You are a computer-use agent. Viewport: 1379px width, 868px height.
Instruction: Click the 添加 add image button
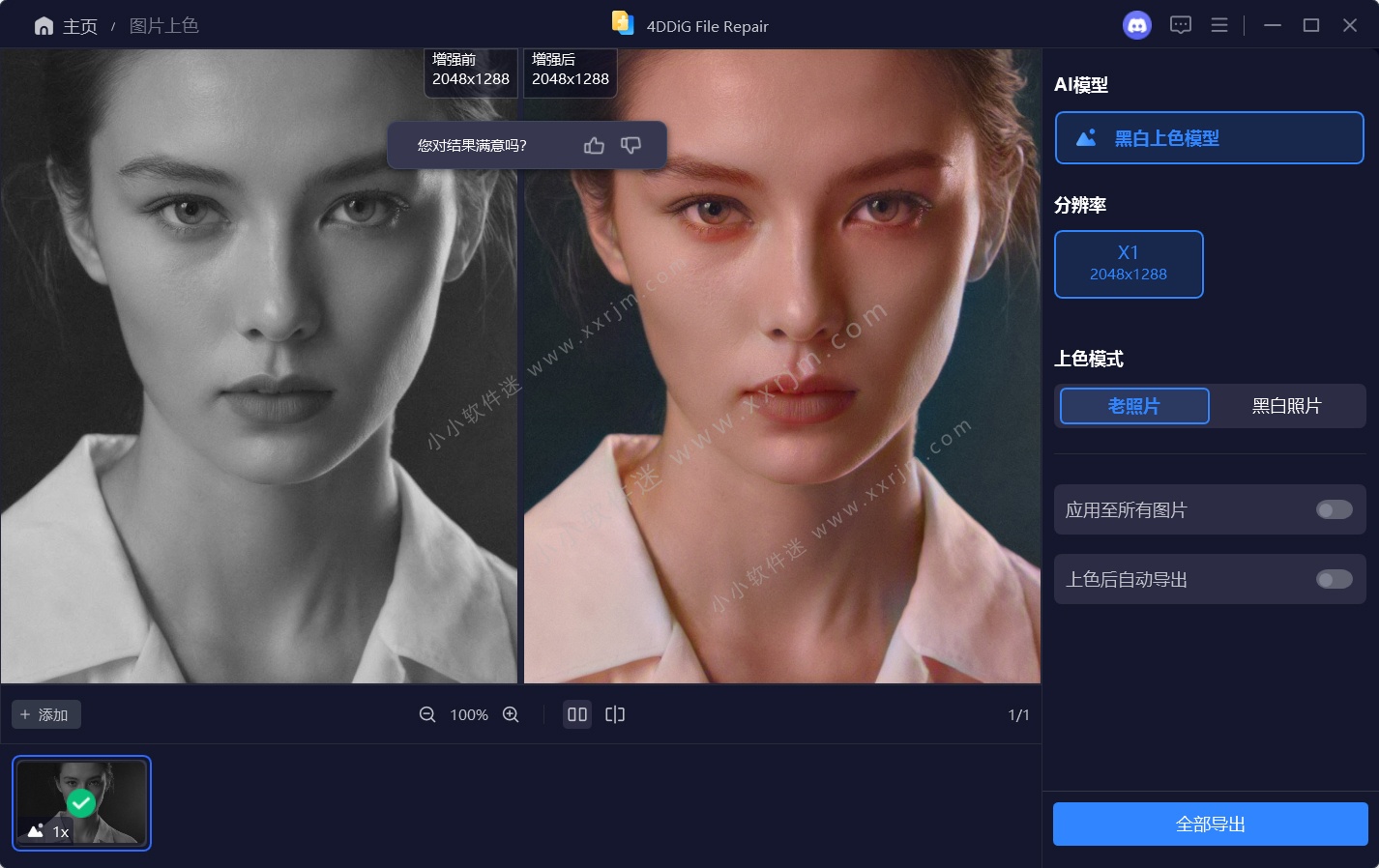pos(45,714)
